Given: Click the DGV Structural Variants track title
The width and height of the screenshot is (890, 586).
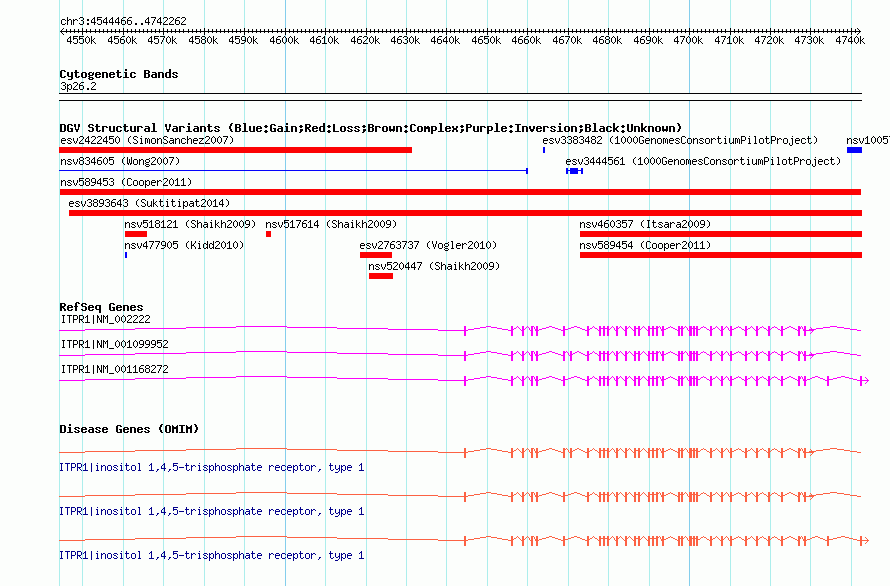Looking at the screenshot, I should 370,128.
